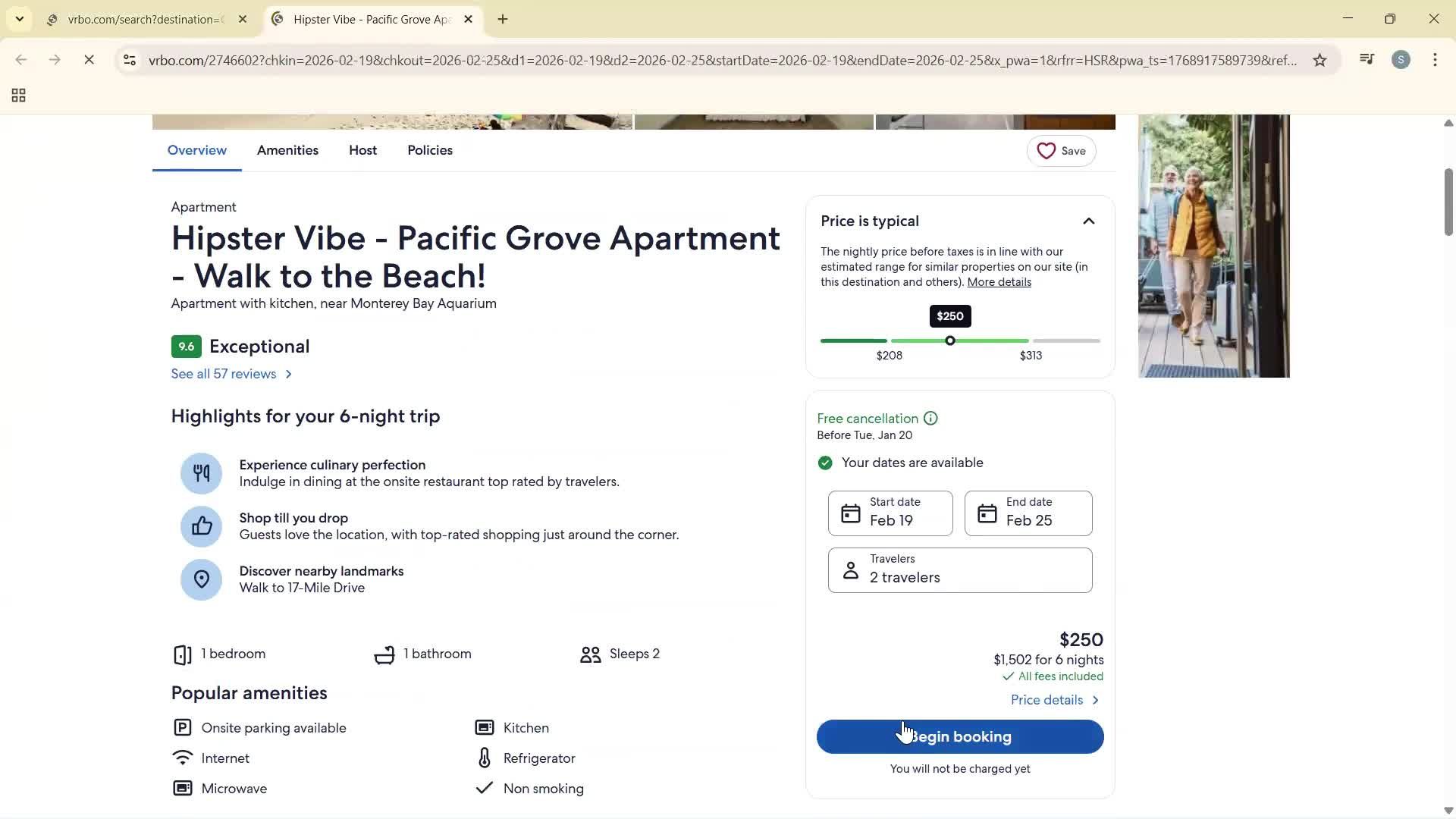
Task: Toggle the bookmark star in the address bar
Action: click(1319, 60)
